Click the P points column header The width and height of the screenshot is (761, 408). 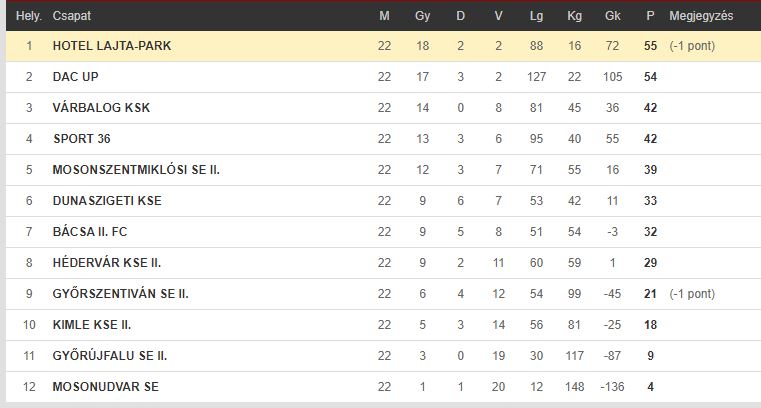[650, 16]
